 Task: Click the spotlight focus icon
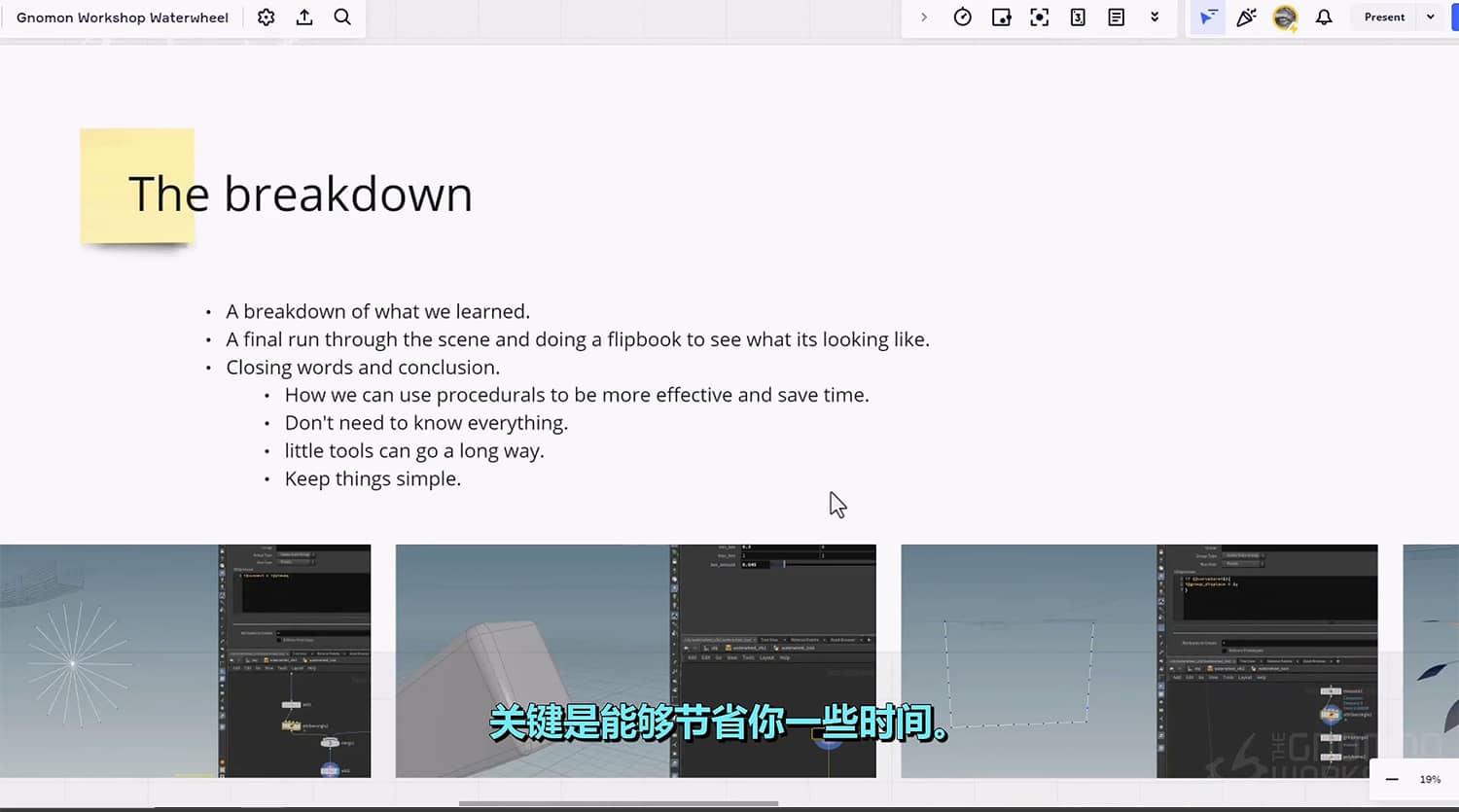[1039, 17]
